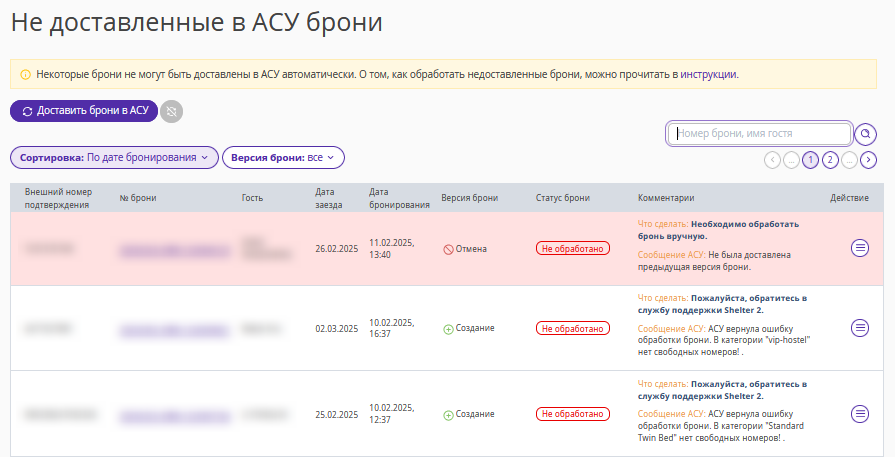The height and width of the screenshot is (457, 895).
Task: Click the Статус брони column header
Action: coord(562,198)
